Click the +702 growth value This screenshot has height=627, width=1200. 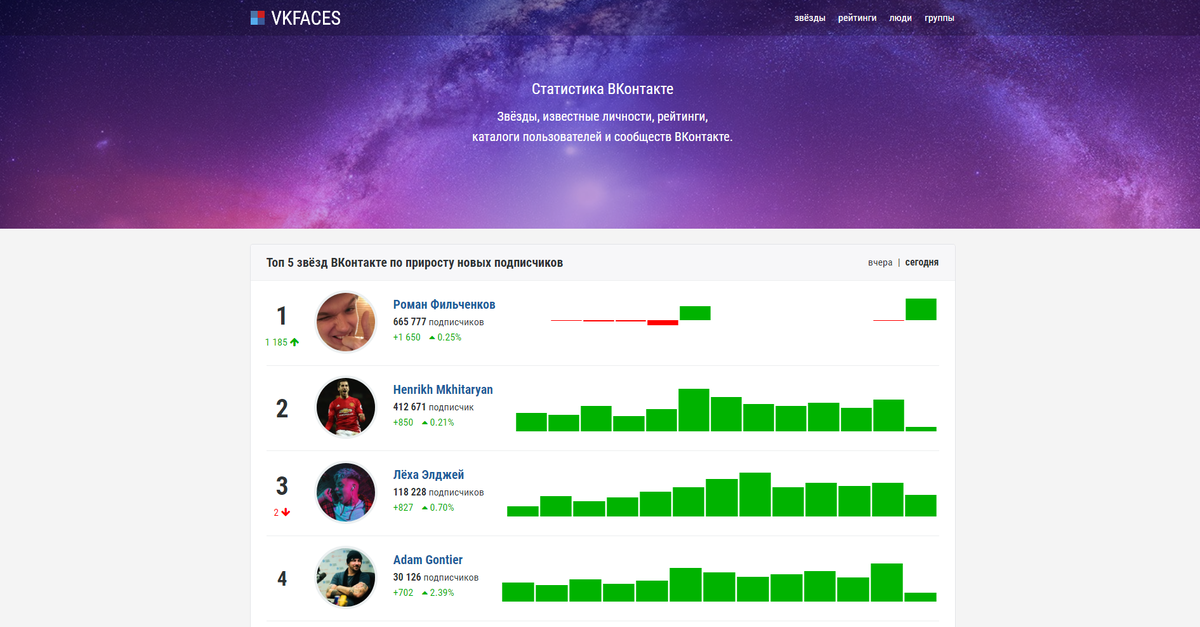coord(403,593)
